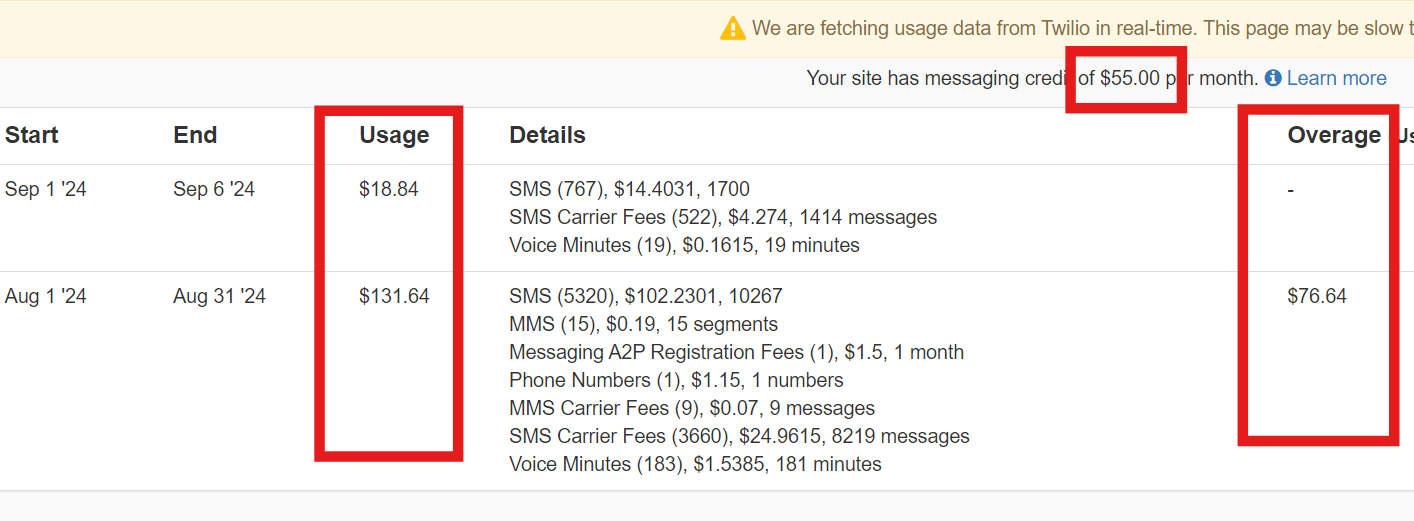Click the Messaging A2P Registration Fees line

pos(736,352)
